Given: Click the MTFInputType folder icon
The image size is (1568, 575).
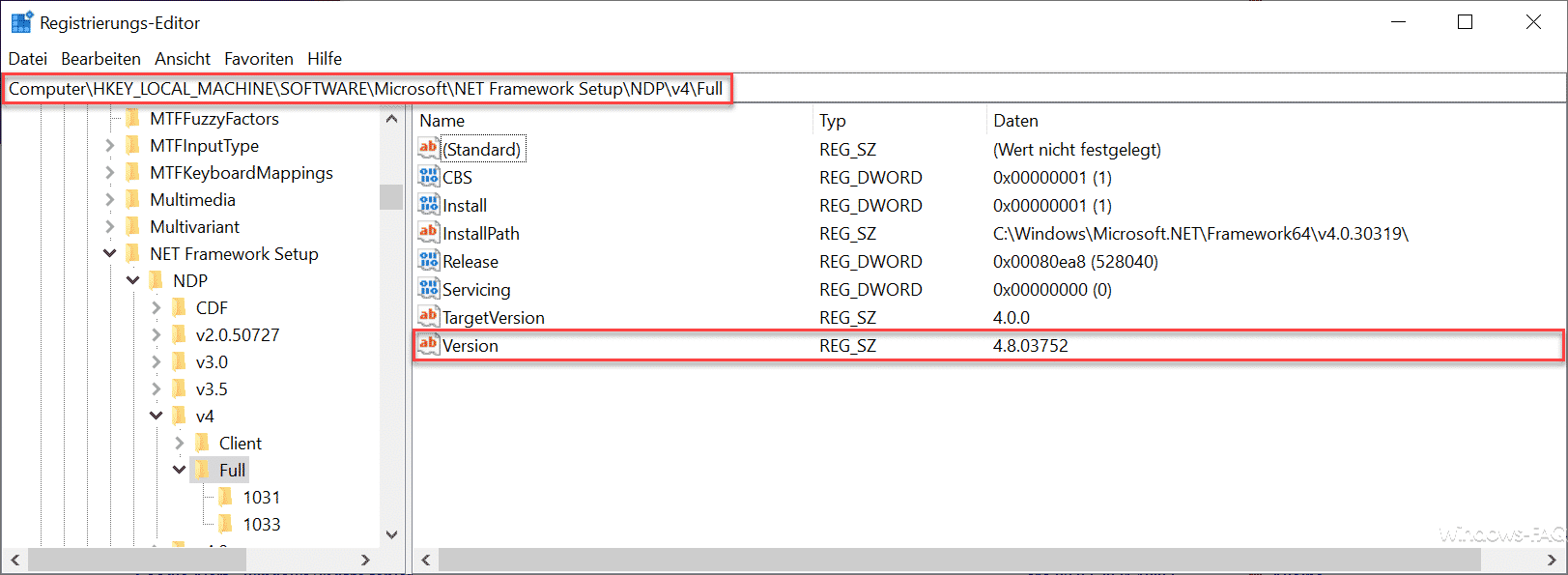Looking at the screenshot, I should (x=133, y=146).
